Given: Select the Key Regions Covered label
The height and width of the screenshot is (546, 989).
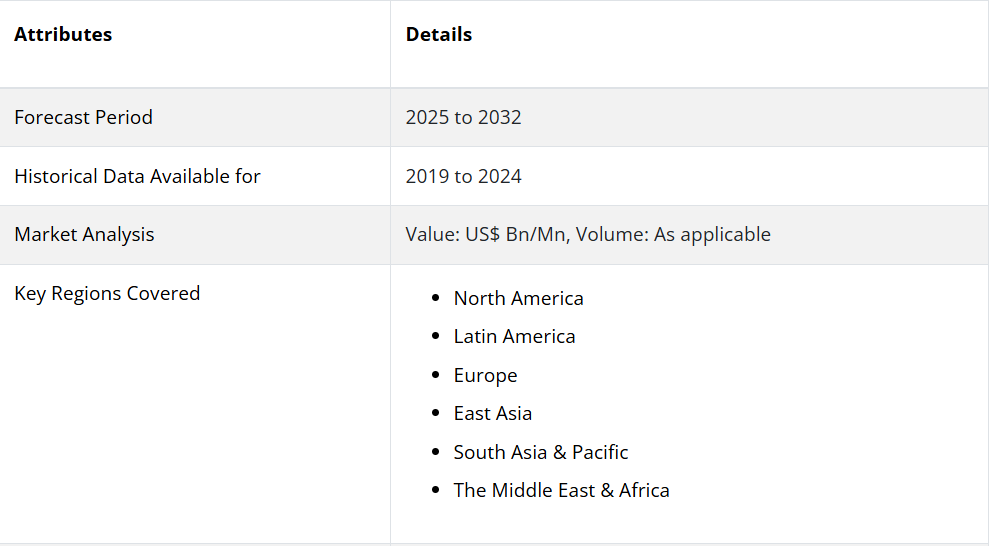Looking at the screenshot, I should (107, 294).
